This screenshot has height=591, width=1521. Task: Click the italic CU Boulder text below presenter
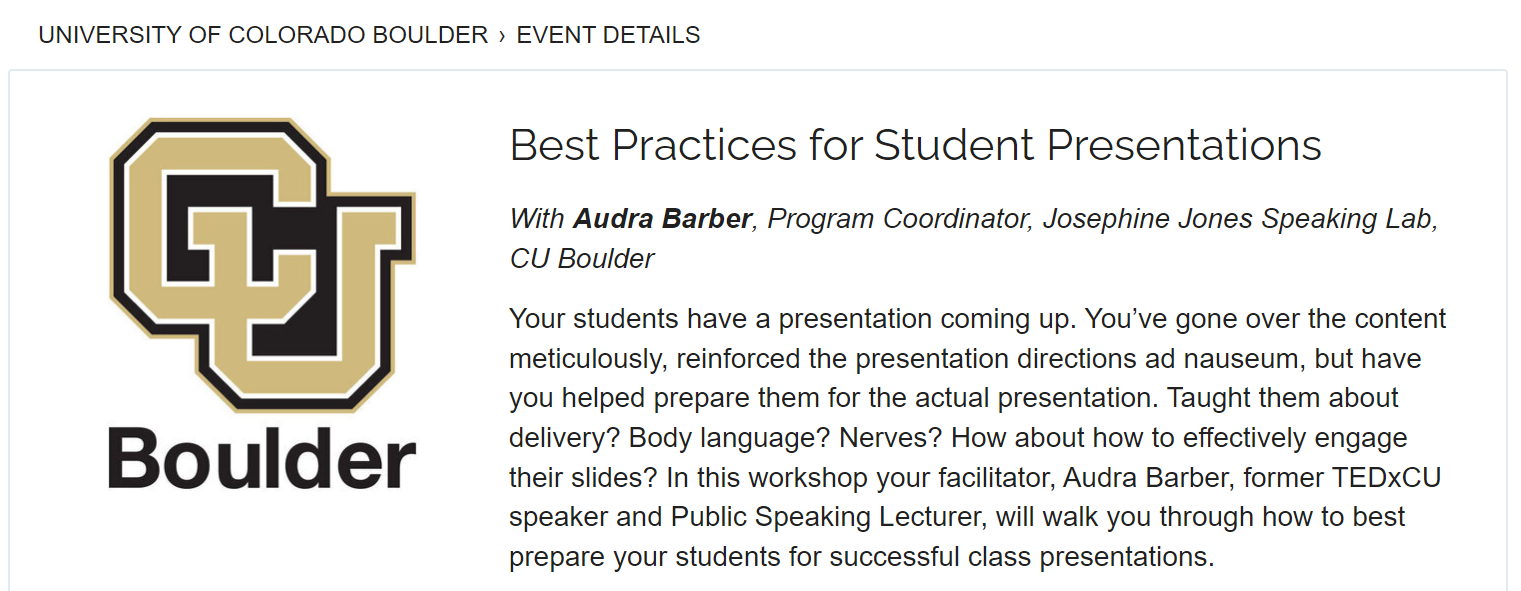582,259
